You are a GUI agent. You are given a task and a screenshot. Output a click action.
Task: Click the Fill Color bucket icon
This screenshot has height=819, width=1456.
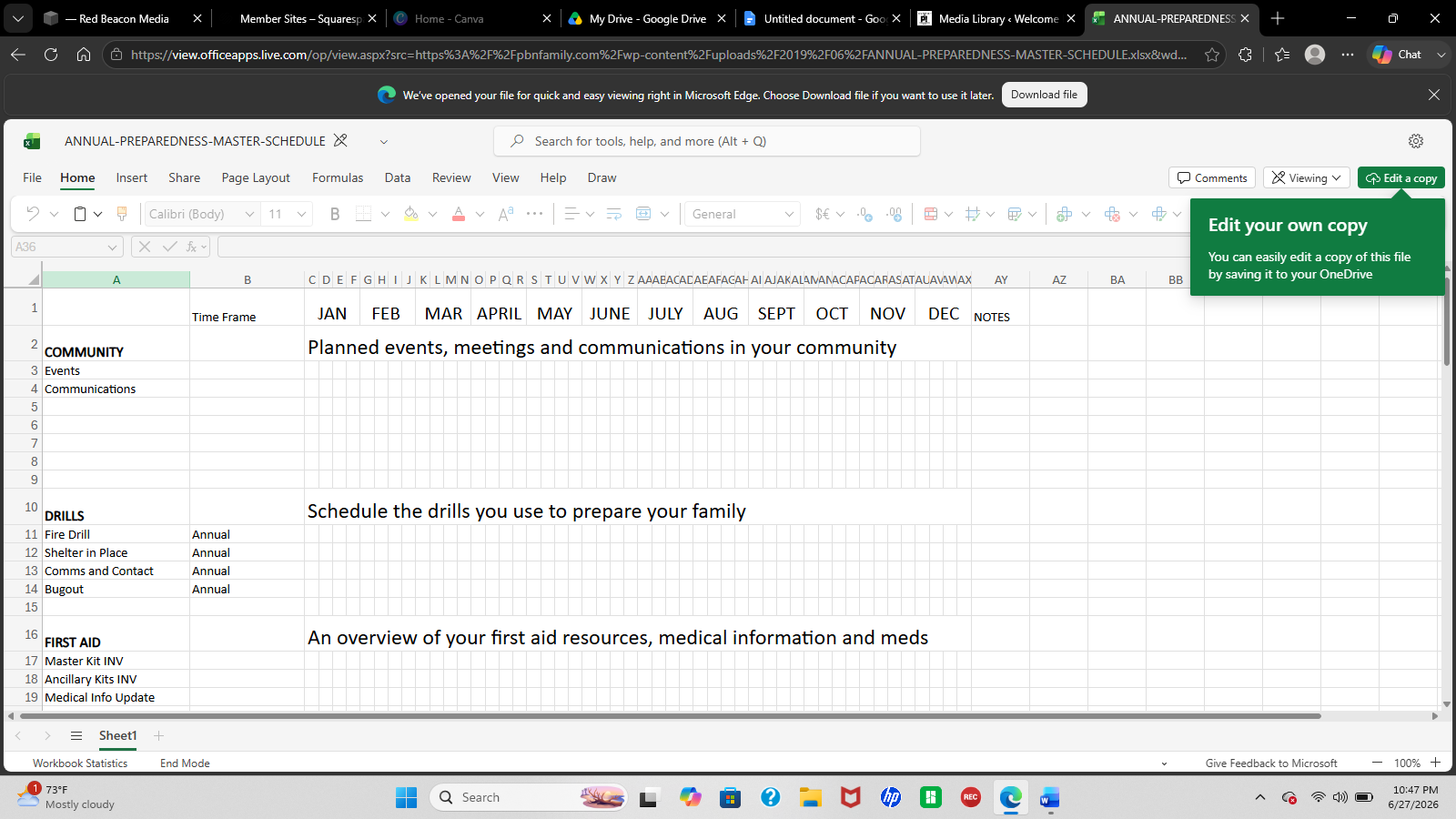pos(411,214)
